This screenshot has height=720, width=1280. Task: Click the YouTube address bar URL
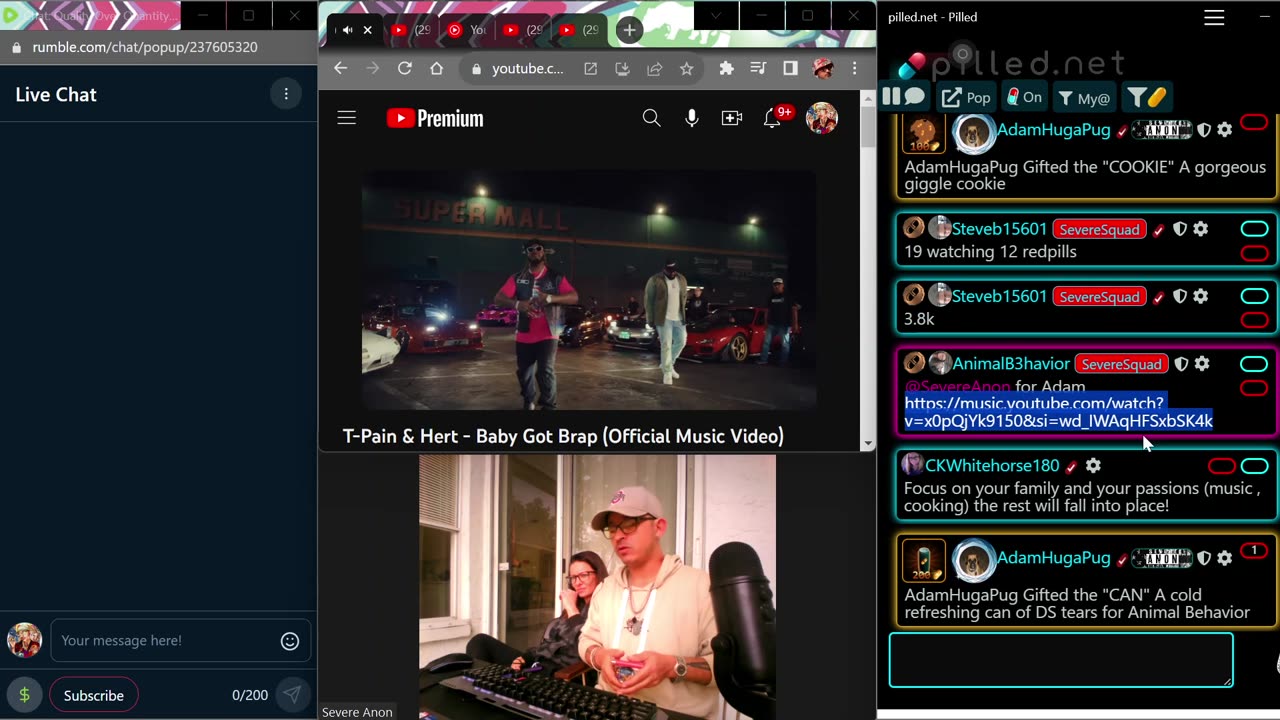(x=527, y=69)
